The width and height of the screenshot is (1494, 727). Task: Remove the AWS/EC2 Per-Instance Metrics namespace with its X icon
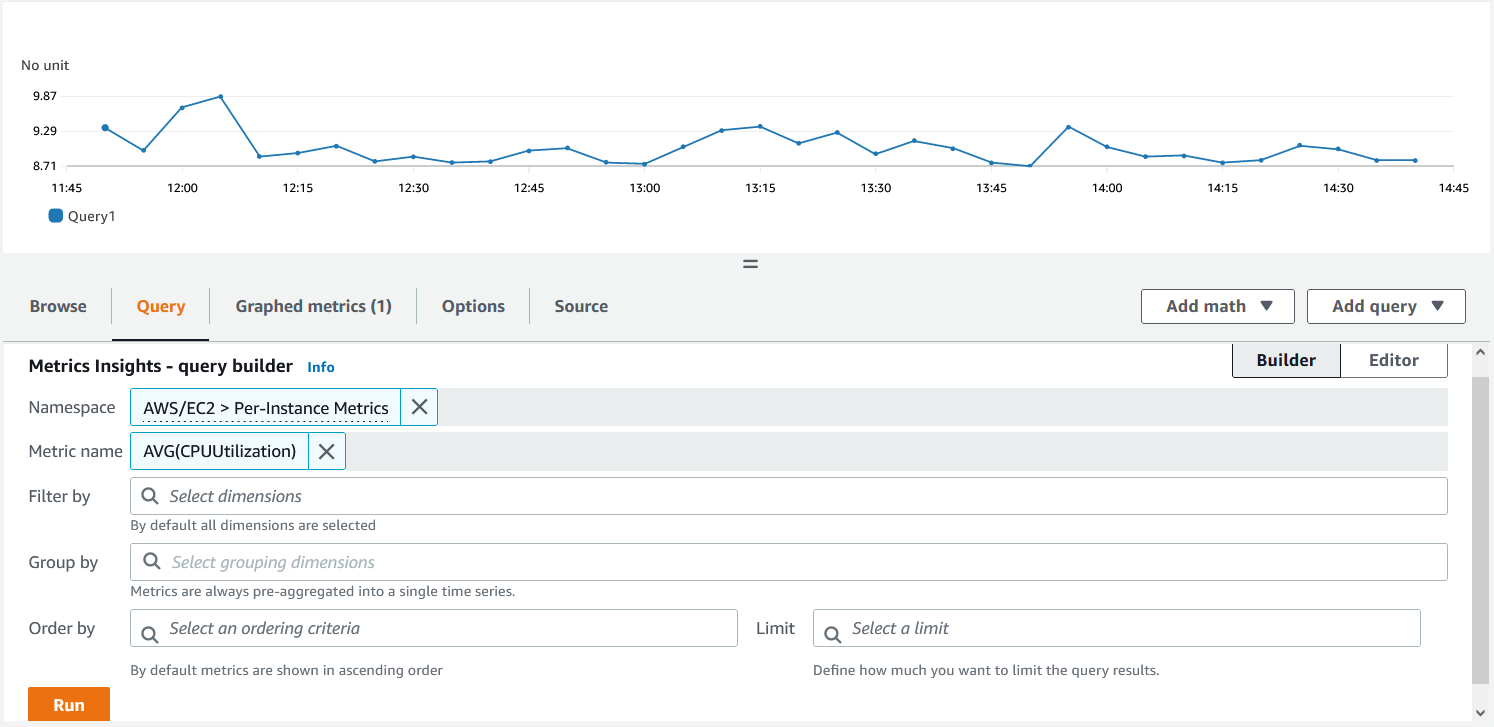[418, 406]
